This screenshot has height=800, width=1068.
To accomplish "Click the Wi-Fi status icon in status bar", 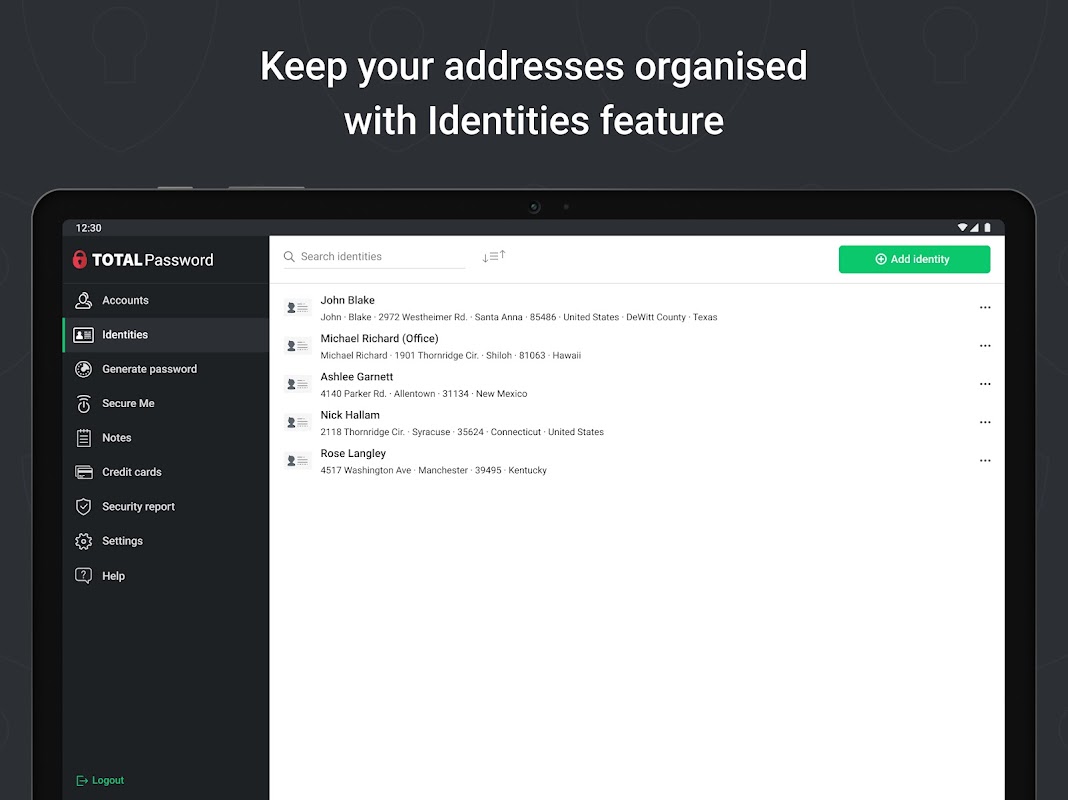I will click(x=962, y=227).
